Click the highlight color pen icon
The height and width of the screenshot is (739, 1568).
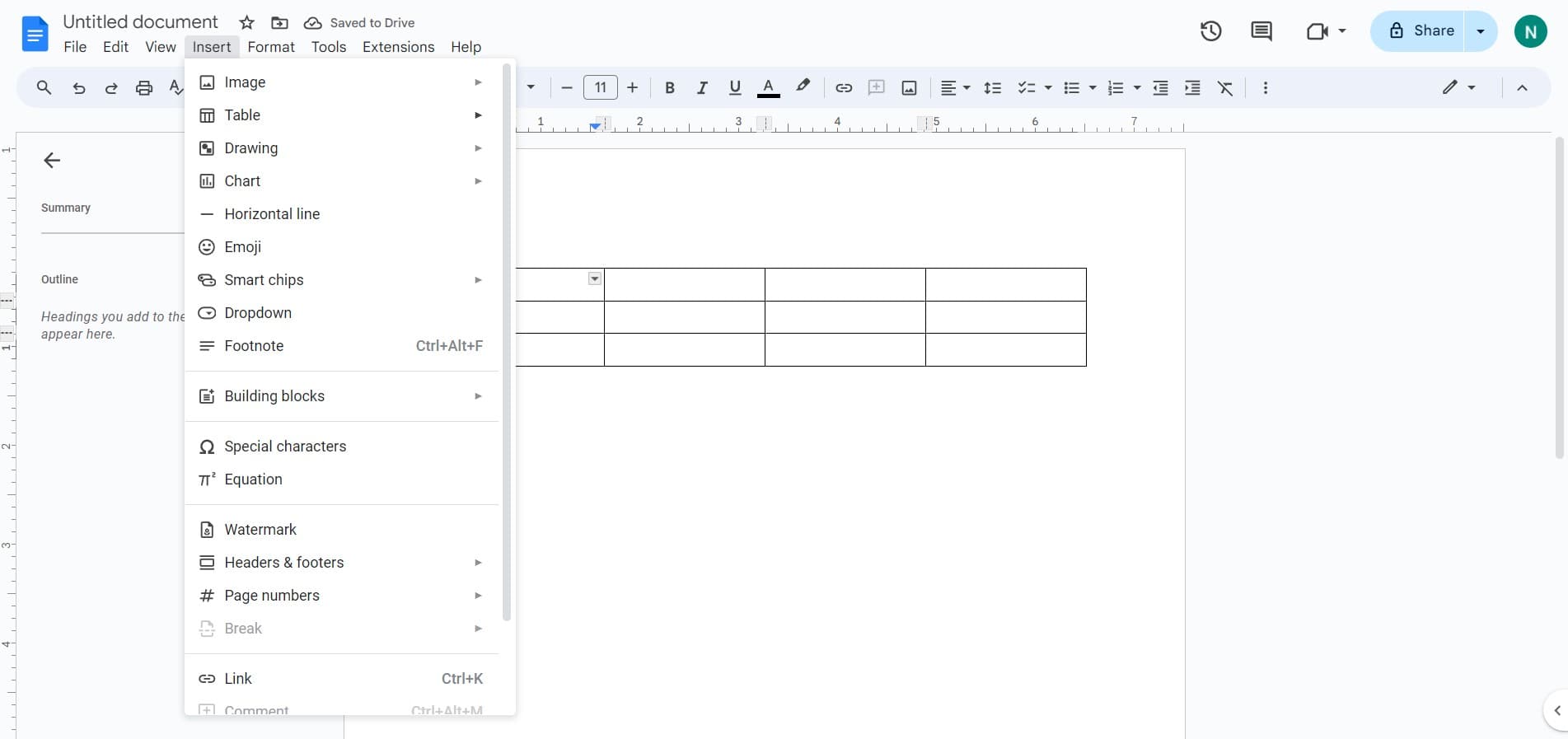point(803,87)
